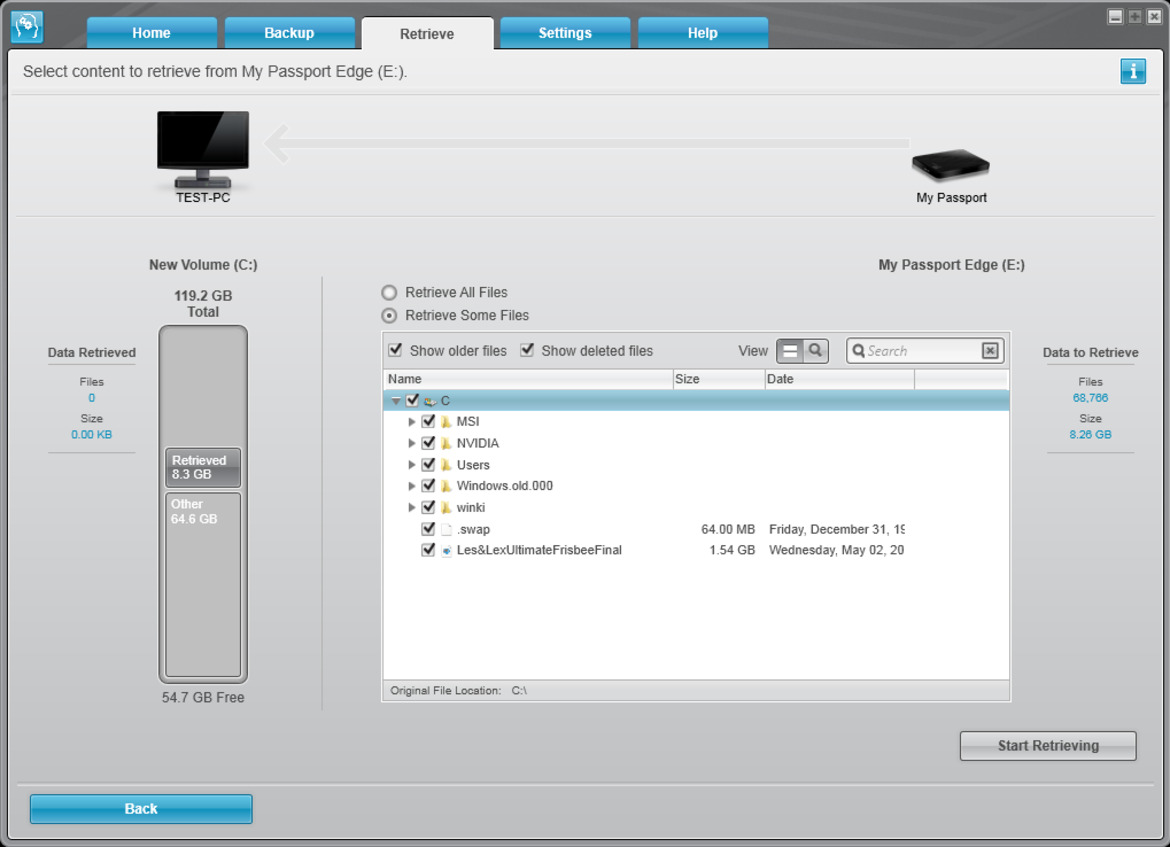Switch to magnifier search view icon
The height and width of the screenshot is (847, 1170).
tap(816, 351)
